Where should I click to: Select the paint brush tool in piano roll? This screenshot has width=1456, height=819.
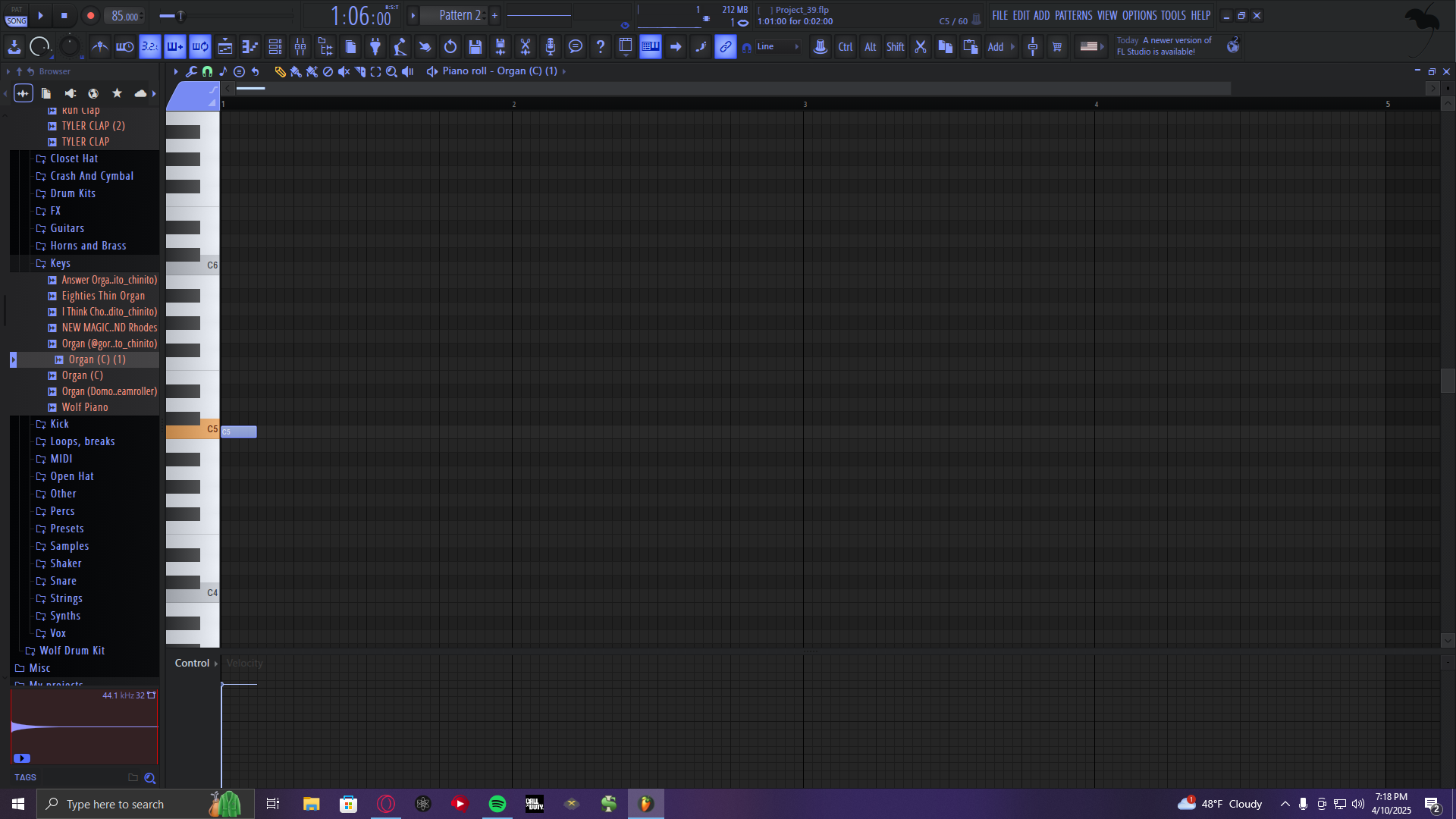pos(296,71)
